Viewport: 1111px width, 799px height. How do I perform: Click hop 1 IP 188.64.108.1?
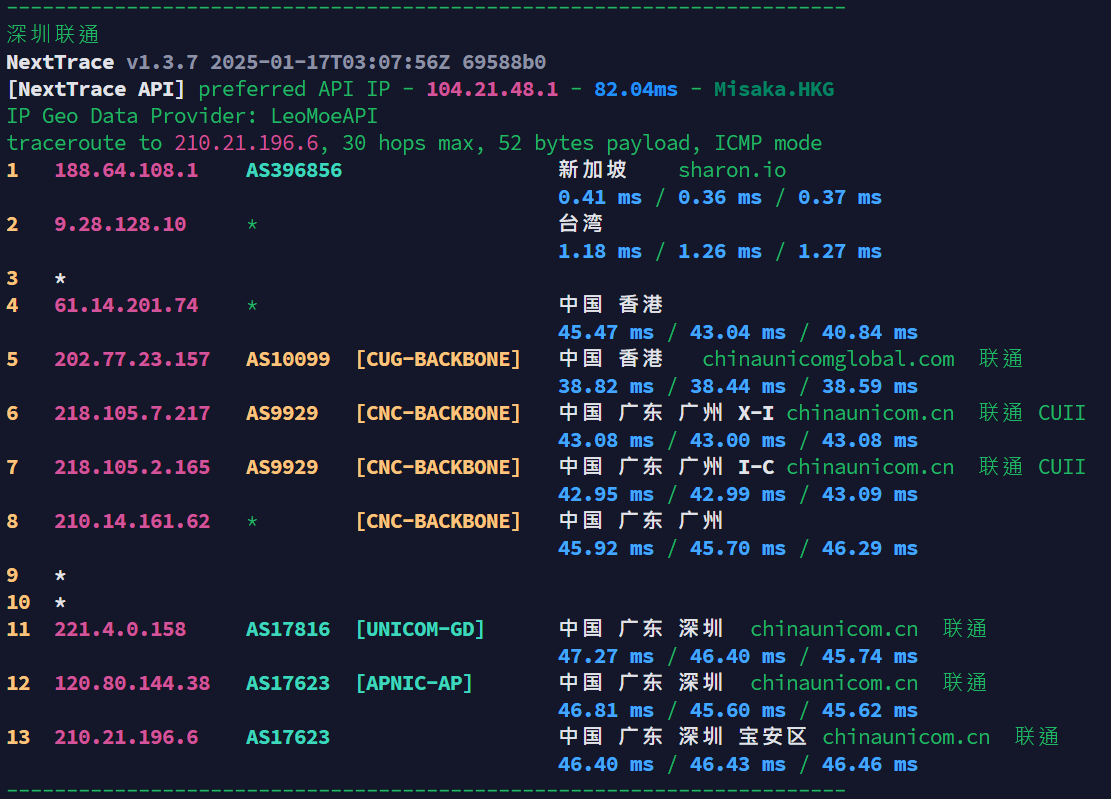tap(127, 170)
